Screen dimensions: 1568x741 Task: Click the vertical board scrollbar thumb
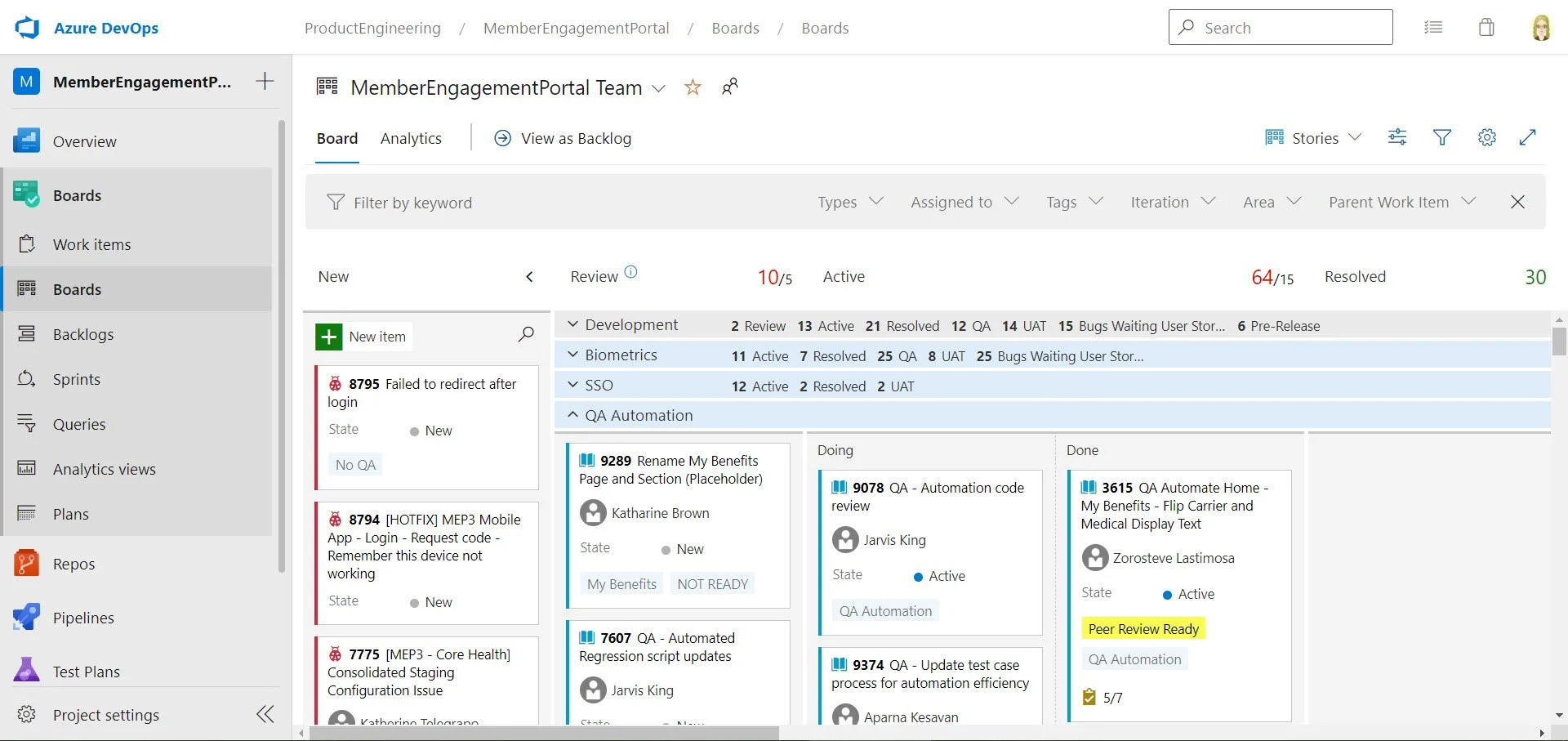click(1559, 341)
